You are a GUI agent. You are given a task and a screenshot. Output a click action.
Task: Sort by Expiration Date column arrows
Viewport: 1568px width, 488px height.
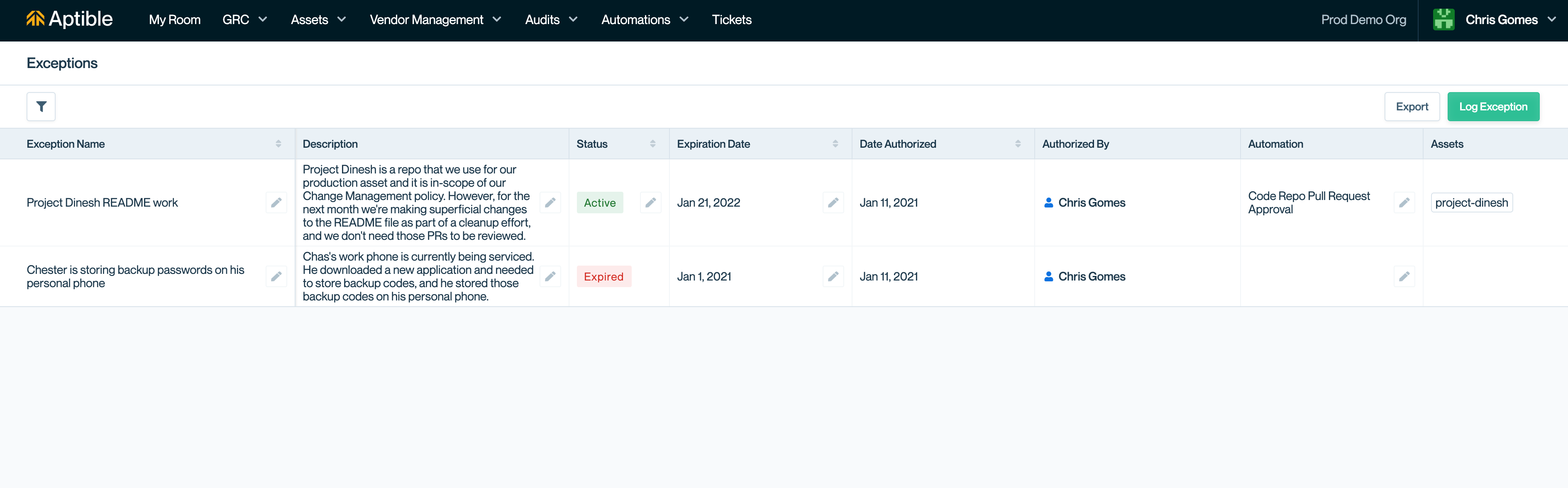click(835, 144)
